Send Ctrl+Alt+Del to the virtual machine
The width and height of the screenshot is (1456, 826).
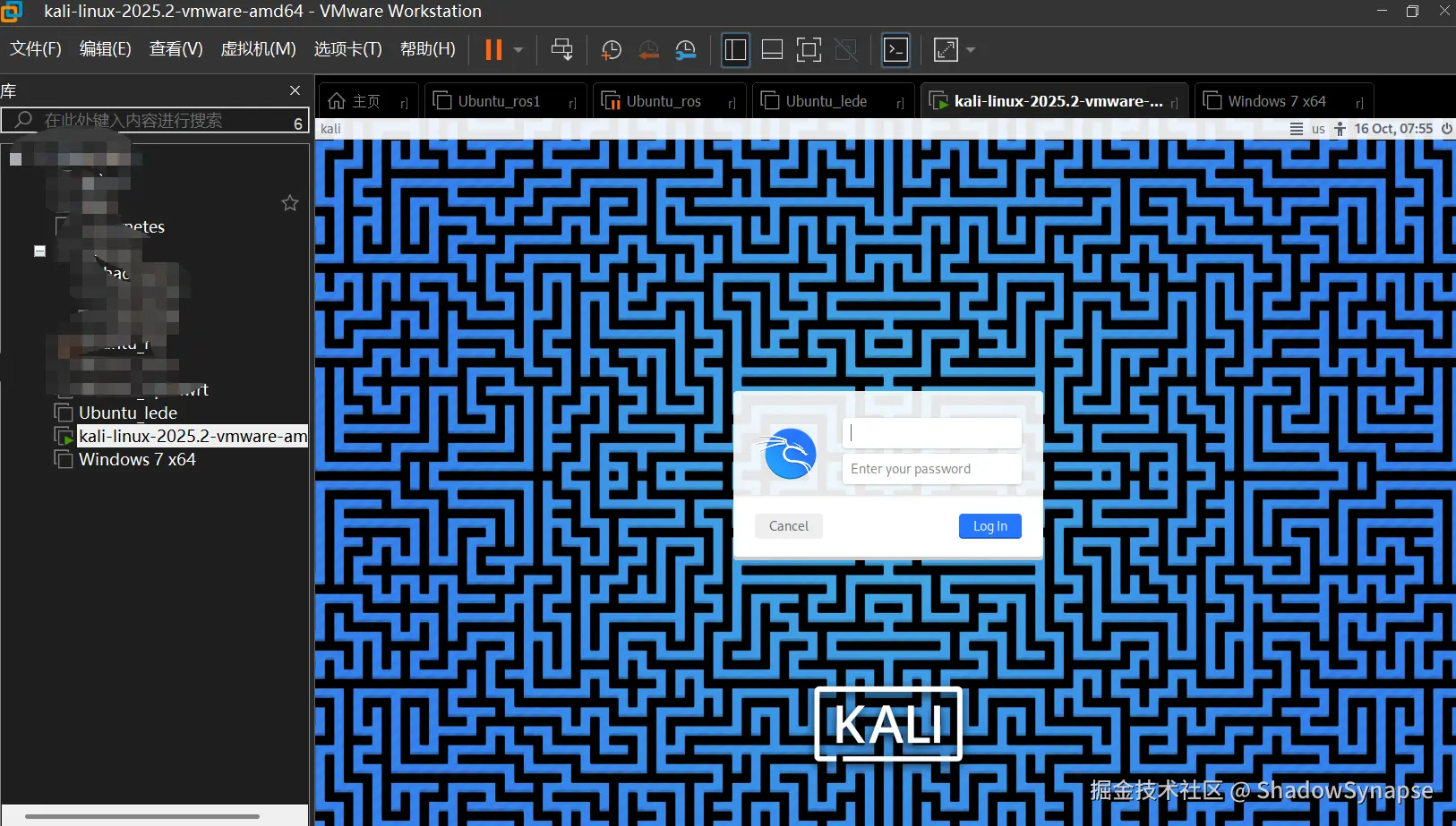(562, 50)
